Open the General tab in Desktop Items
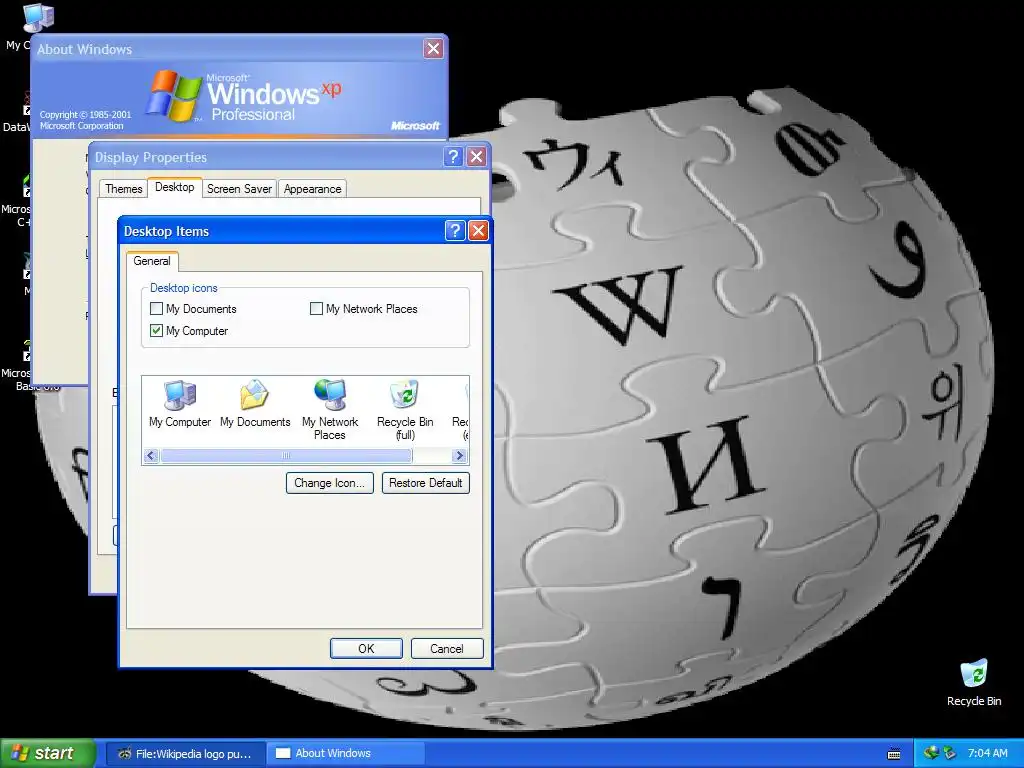This screenshot has width=1024, height=768. [152, 261]
